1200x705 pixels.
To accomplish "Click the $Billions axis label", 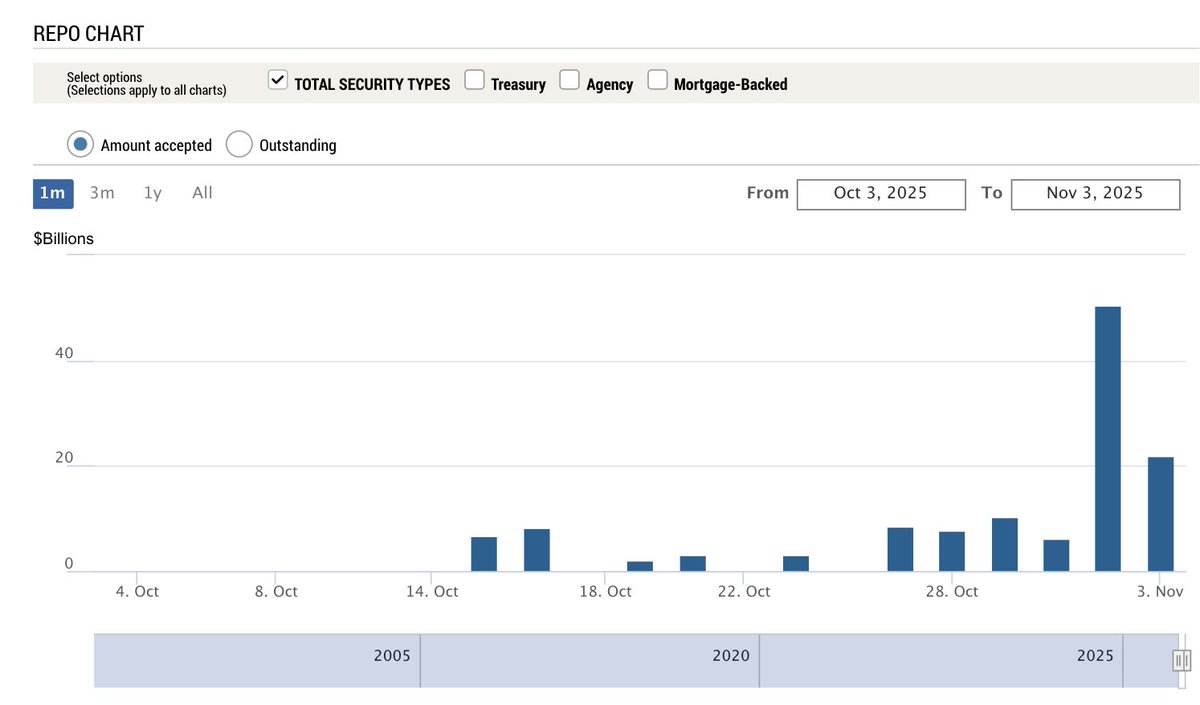I will [64, 239].
